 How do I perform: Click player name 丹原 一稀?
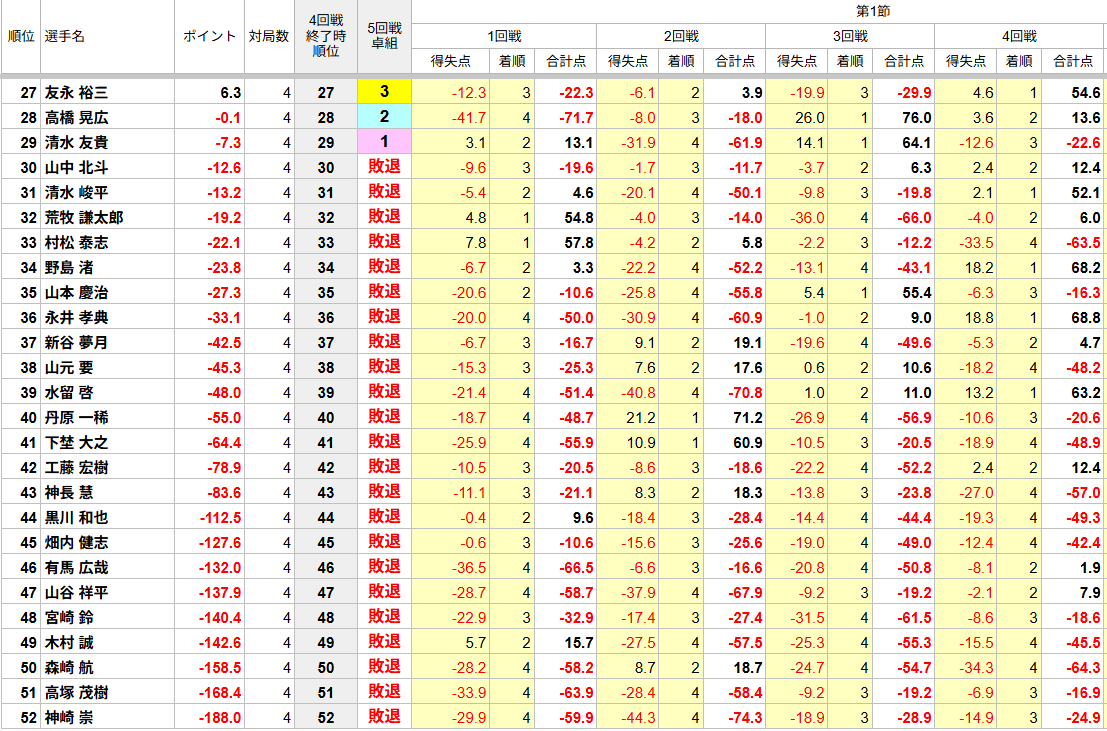(76, 418)
